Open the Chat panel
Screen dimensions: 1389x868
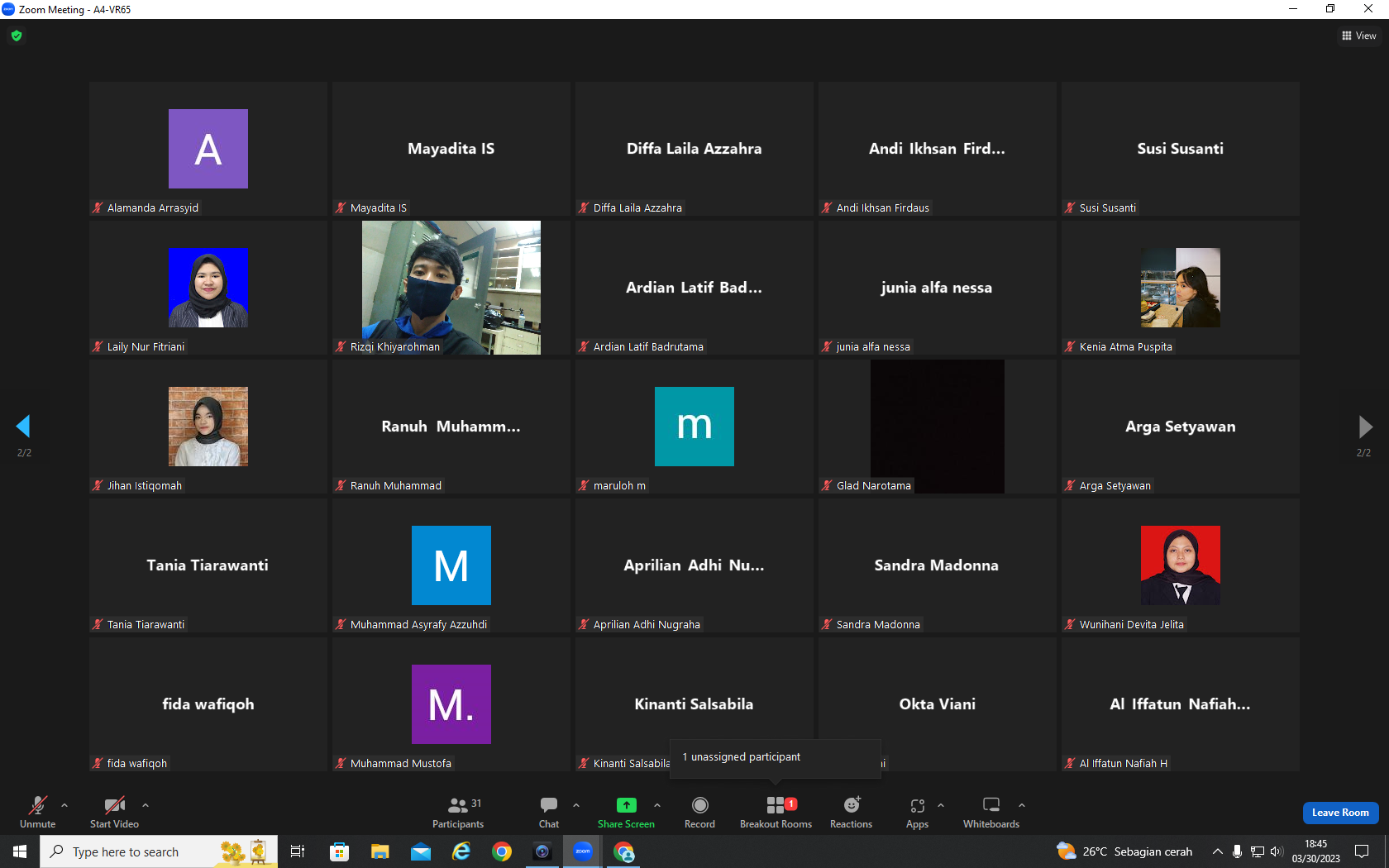click(x=549, y=812)
